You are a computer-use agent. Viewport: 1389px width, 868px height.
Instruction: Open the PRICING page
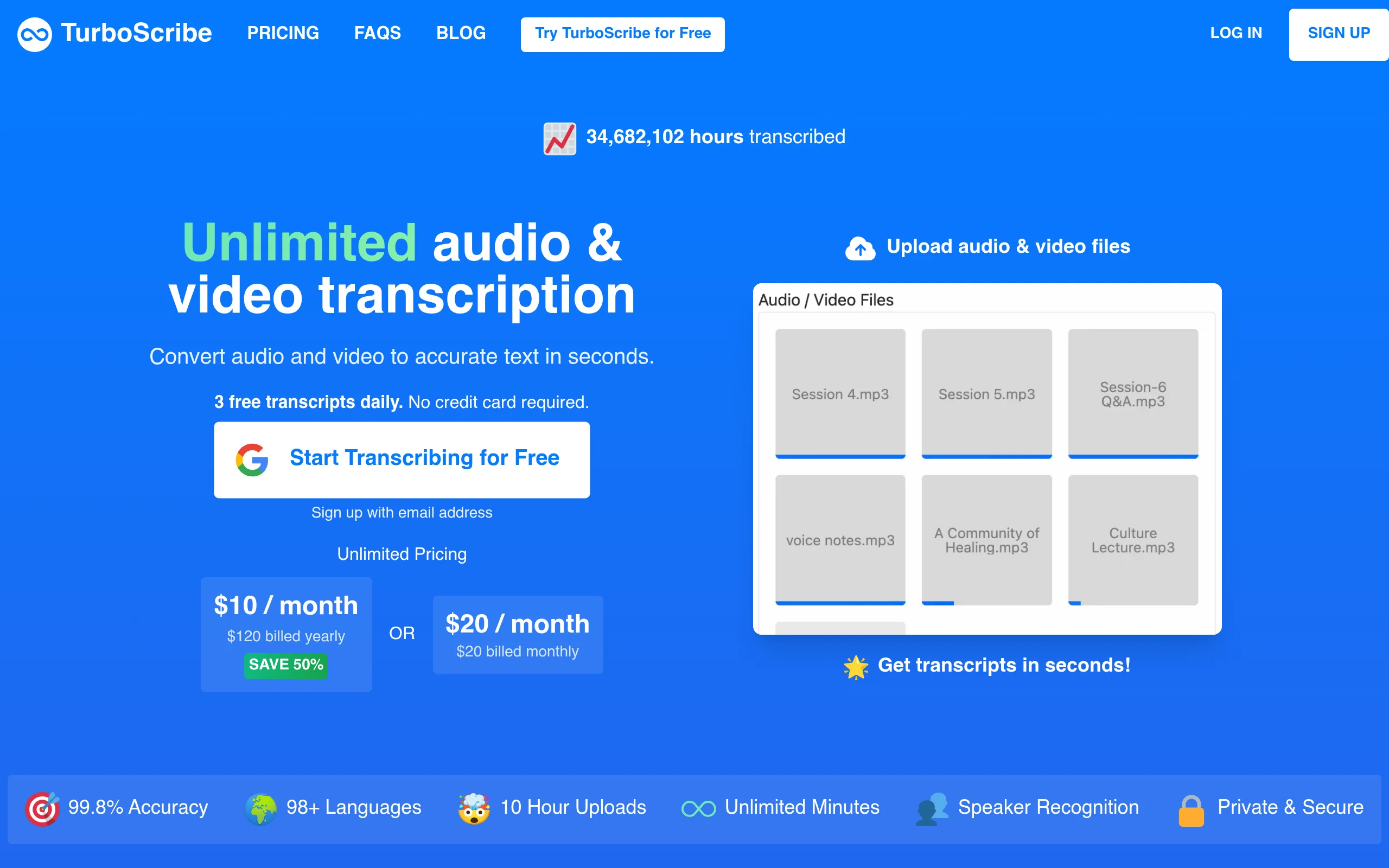click(284, 33)
